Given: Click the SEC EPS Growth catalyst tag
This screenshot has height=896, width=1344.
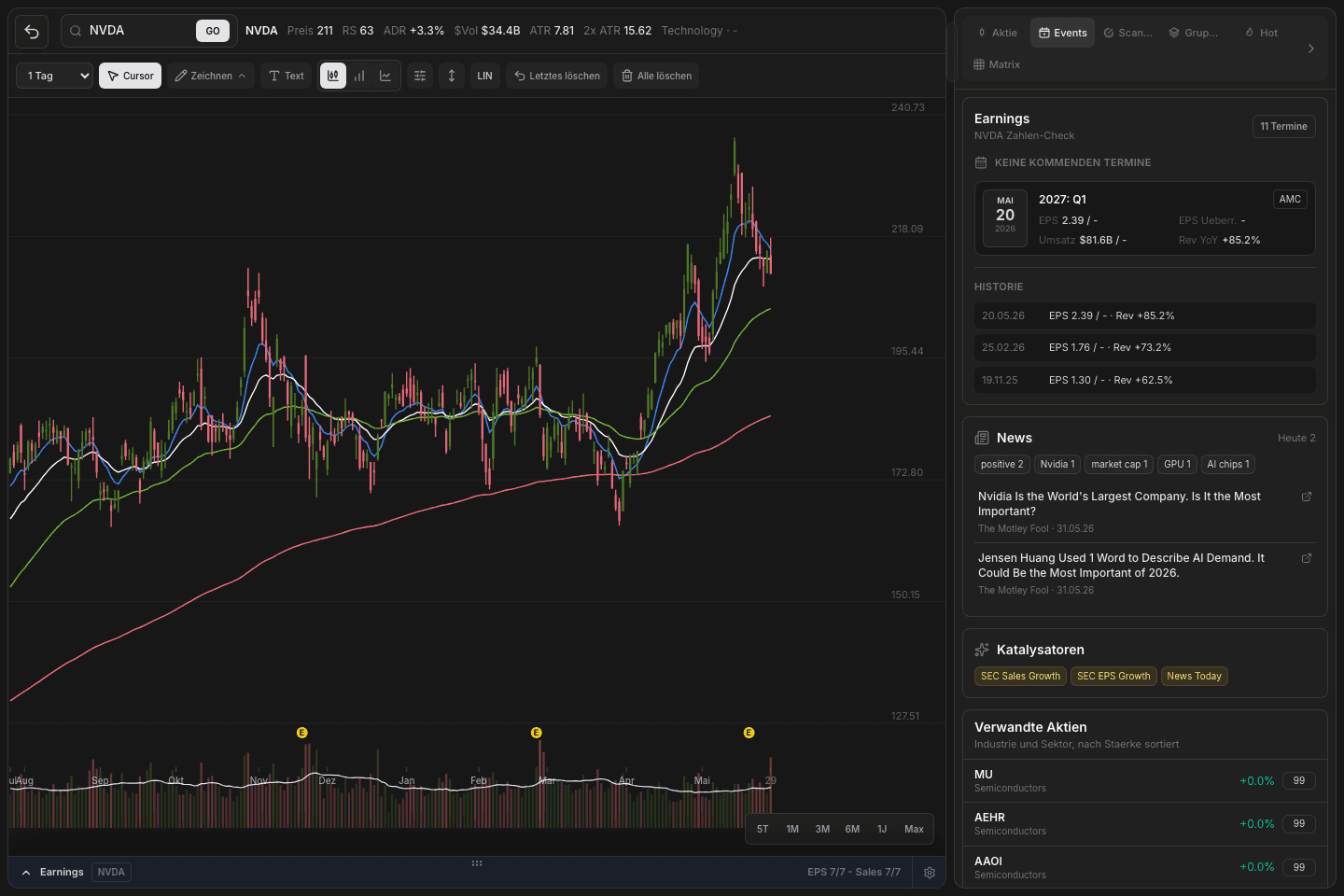Looking at the screenshot, I should click(x=1113, y=676).
